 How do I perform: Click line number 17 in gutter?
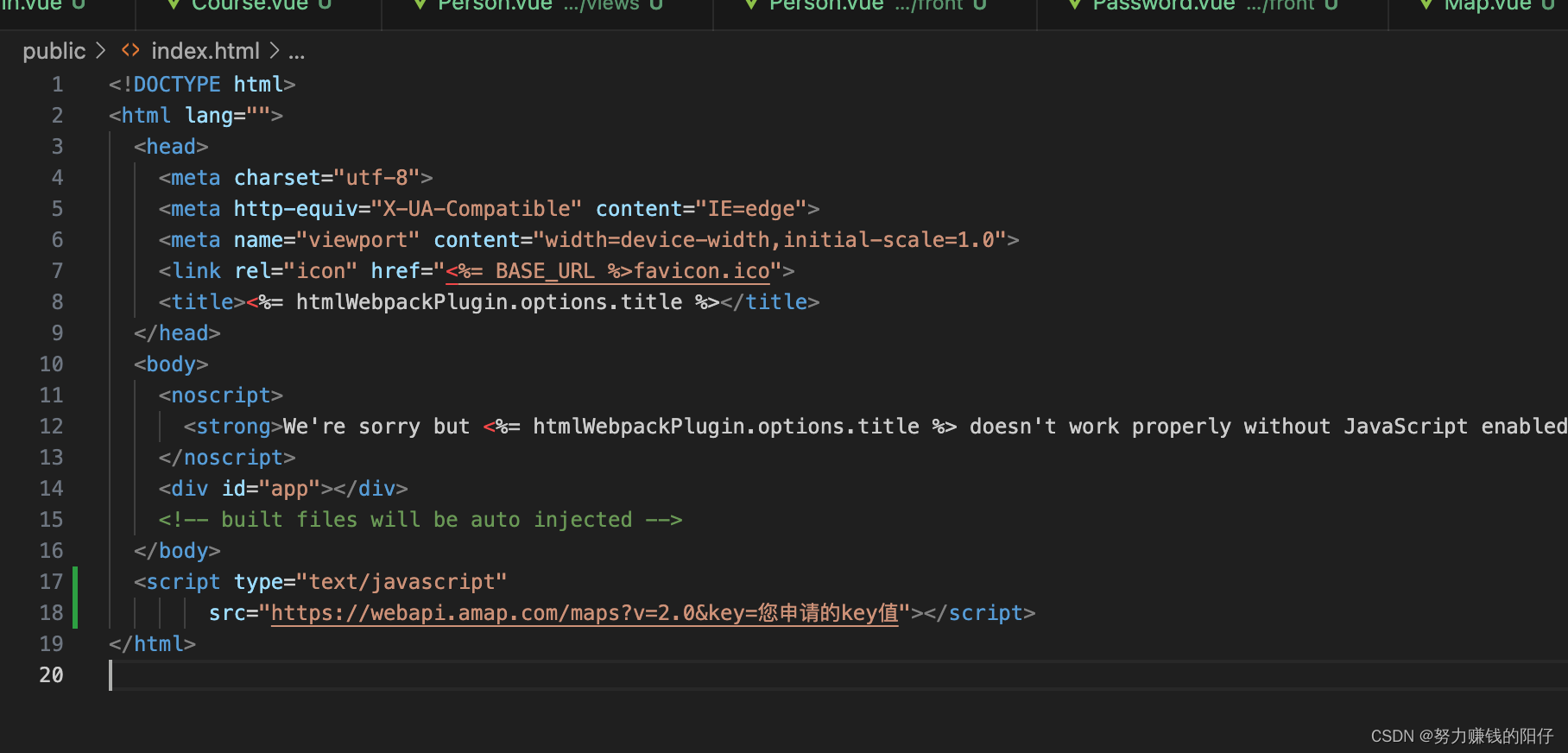pyautogui.click(x=51, y=582)
